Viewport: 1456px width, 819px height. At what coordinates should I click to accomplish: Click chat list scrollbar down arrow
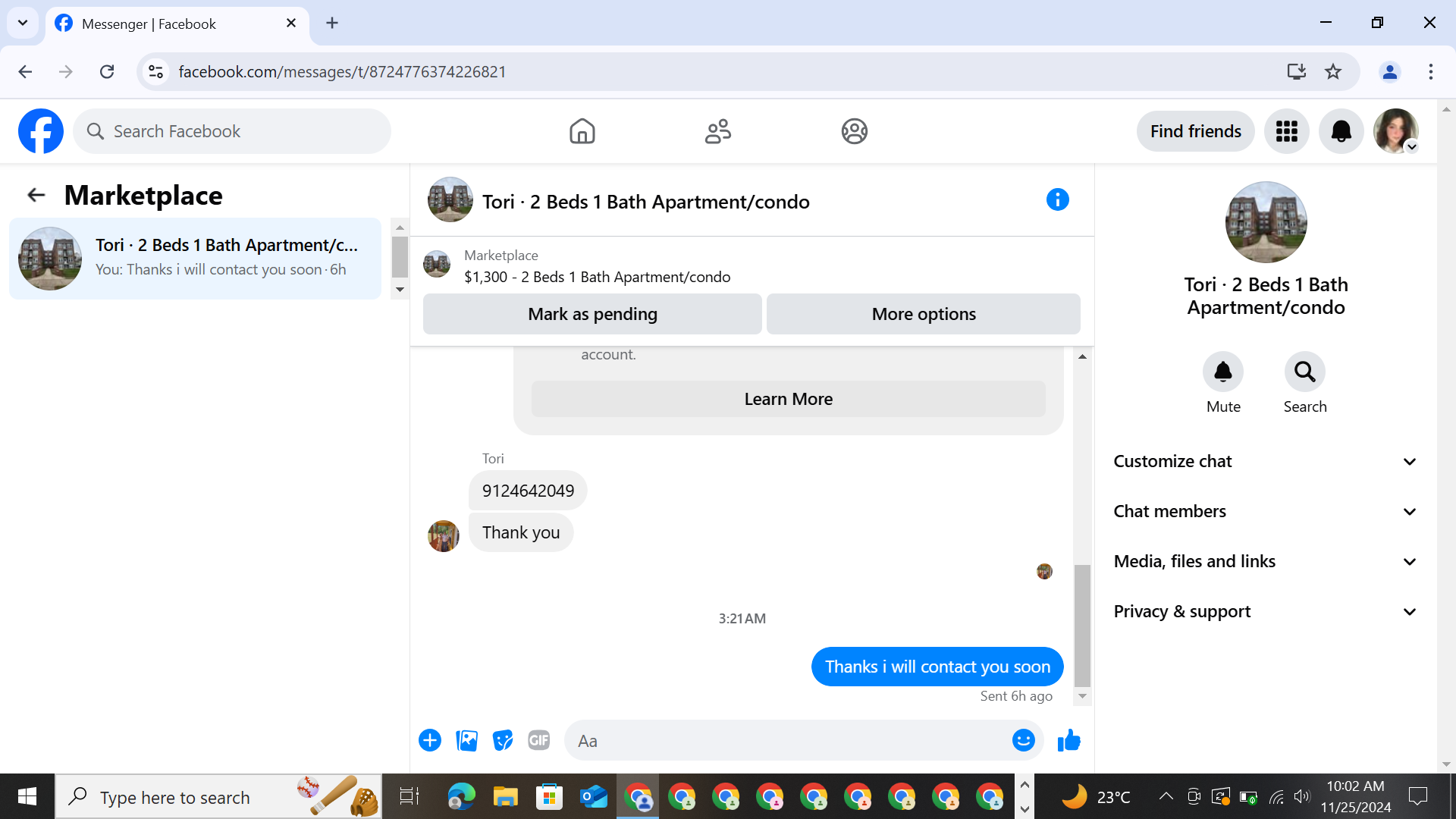click(x=400, y=290)
